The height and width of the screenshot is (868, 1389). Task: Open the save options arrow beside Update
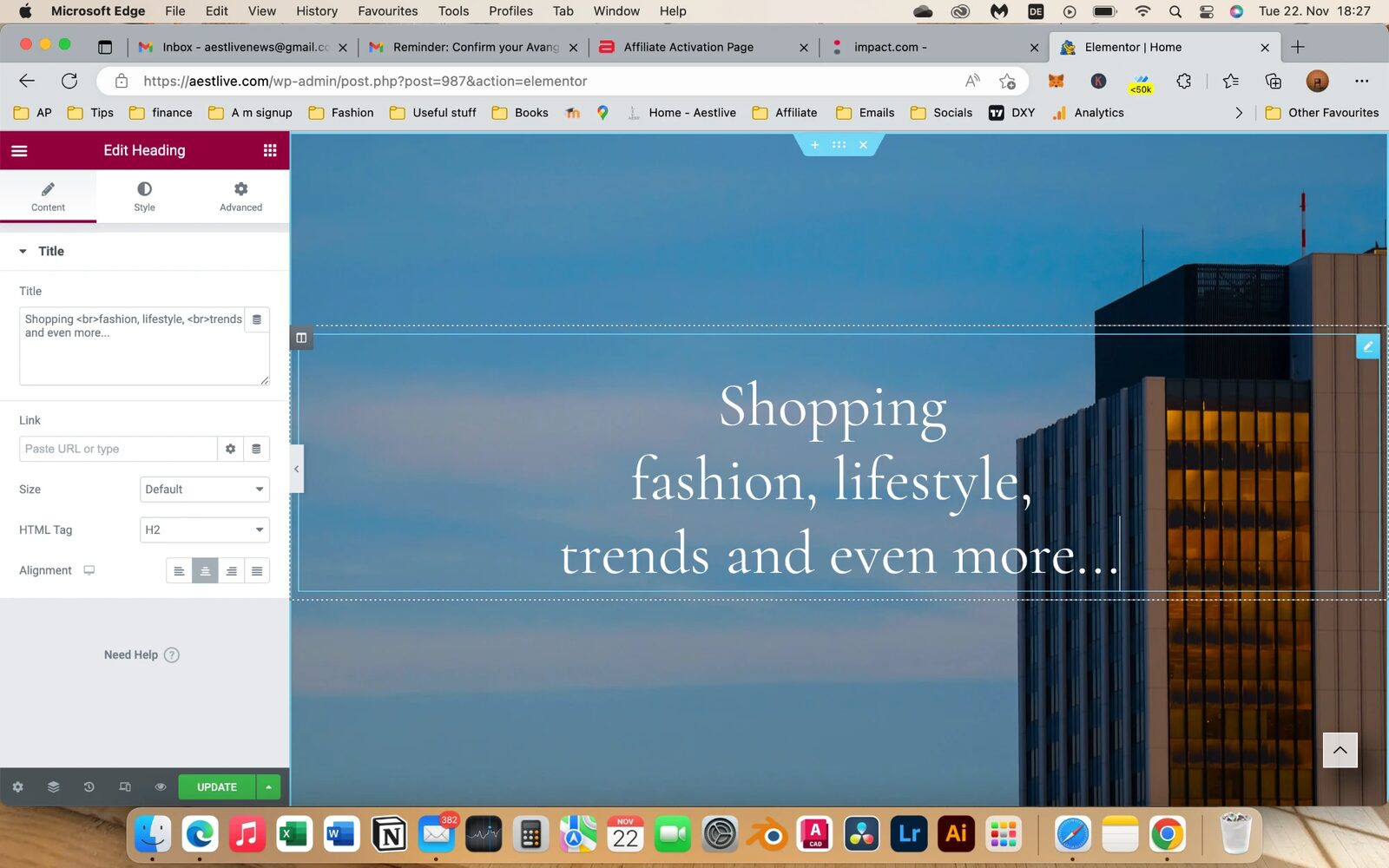click(268, 786)
